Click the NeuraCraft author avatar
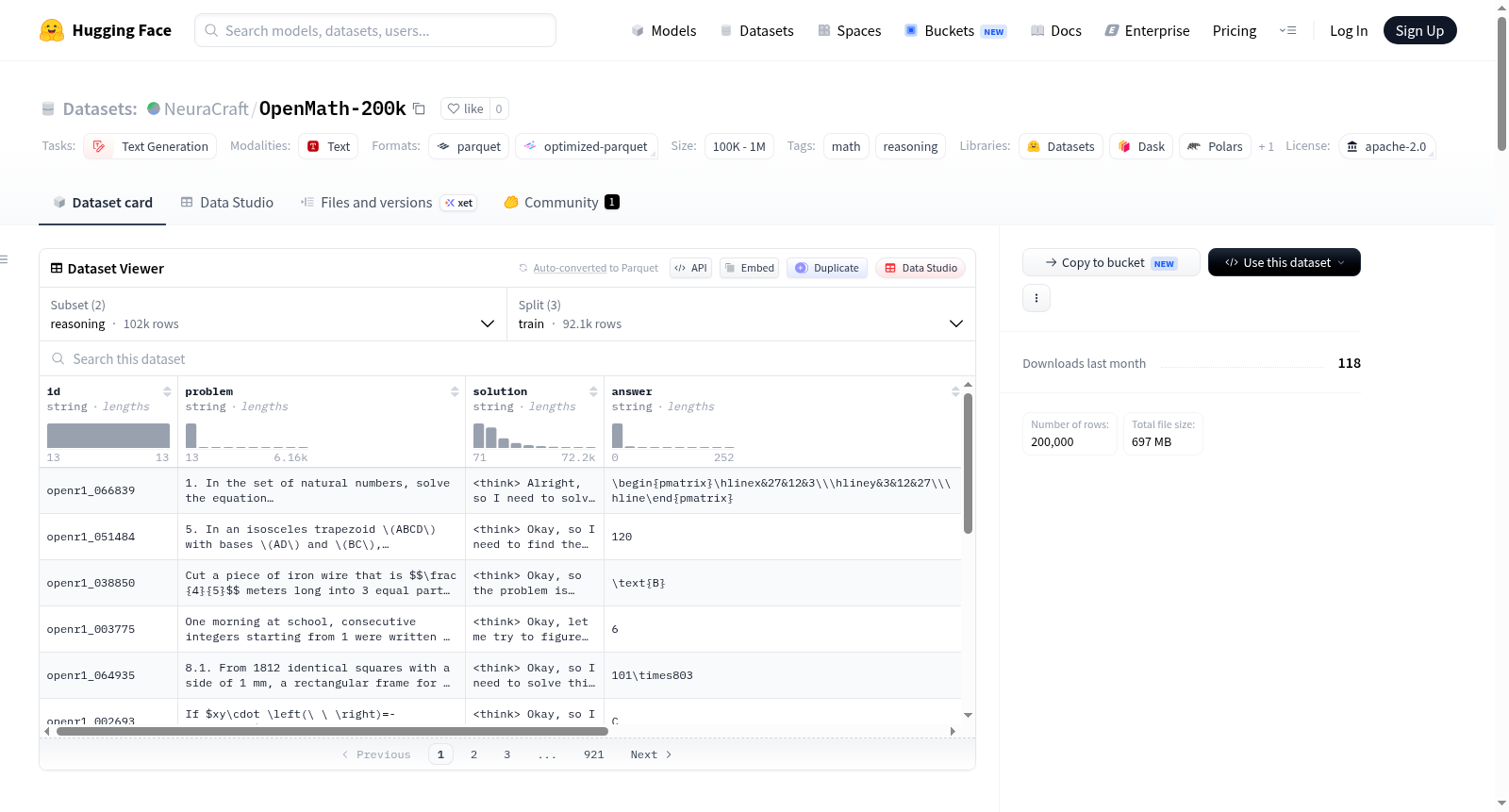 [154, 108]
